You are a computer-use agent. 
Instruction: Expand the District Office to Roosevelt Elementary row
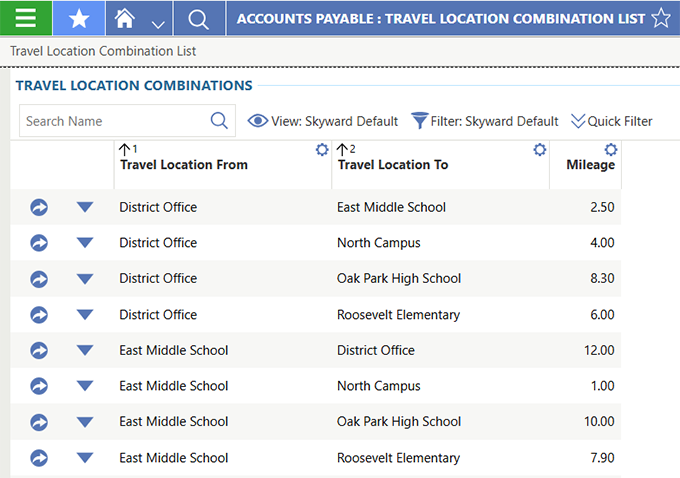[84, 315]
